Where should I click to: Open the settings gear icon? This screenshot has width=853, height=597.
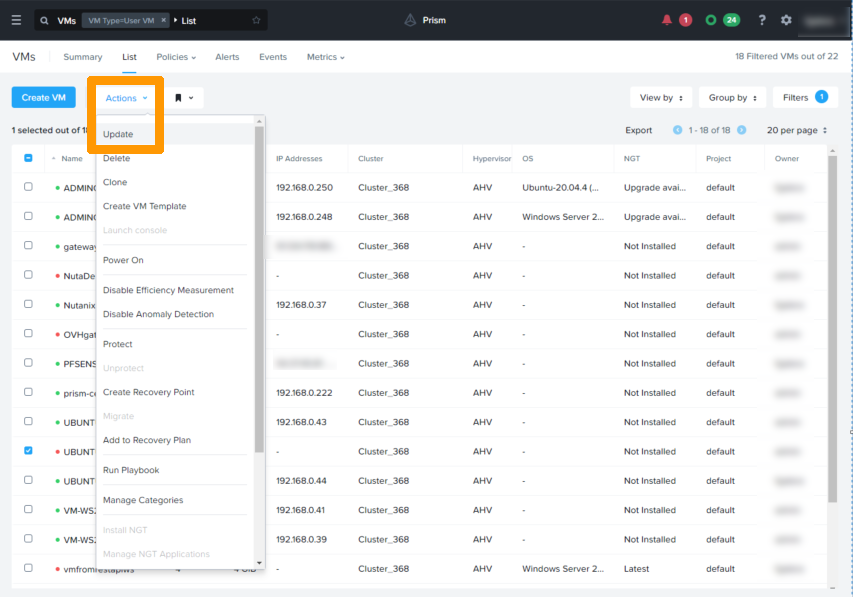(786, 20)
